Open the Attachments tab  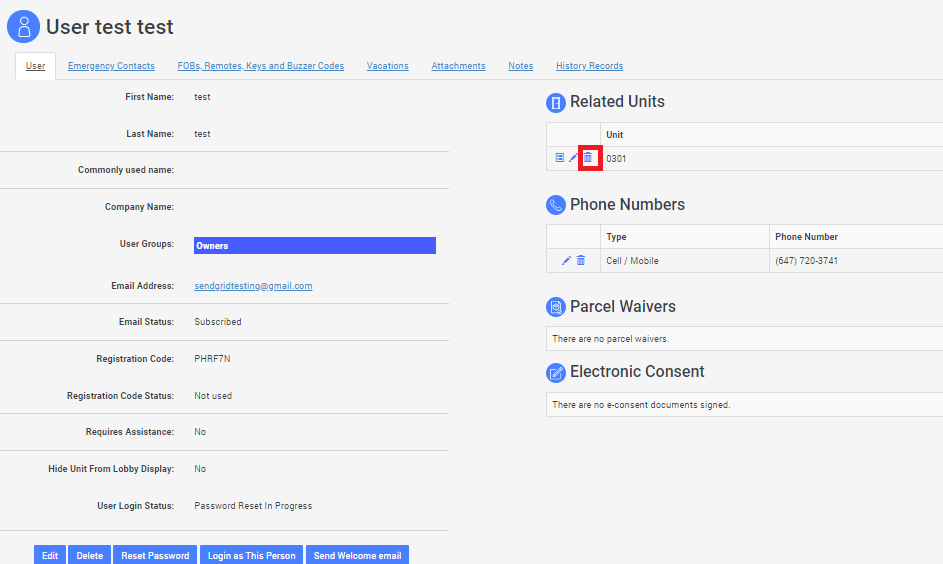(458, 66)
